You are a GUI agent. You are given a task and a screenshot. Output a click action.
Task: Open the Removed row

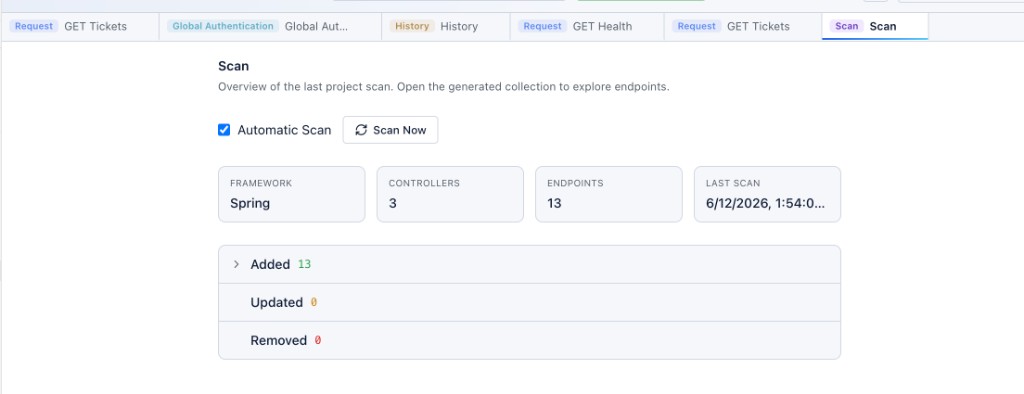tap(529, 340)
